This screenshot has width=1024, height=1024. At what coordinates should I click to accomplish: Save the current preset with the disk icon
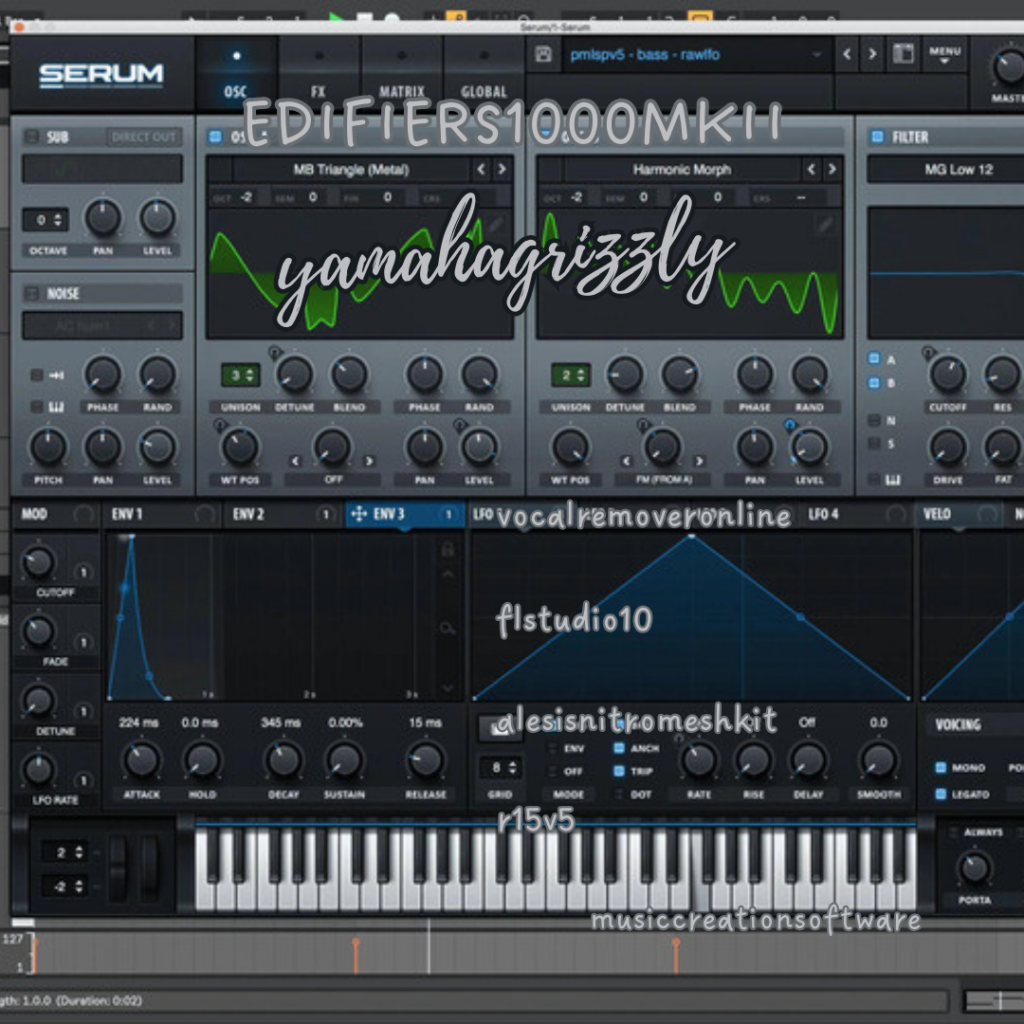(x=543, y=54)
